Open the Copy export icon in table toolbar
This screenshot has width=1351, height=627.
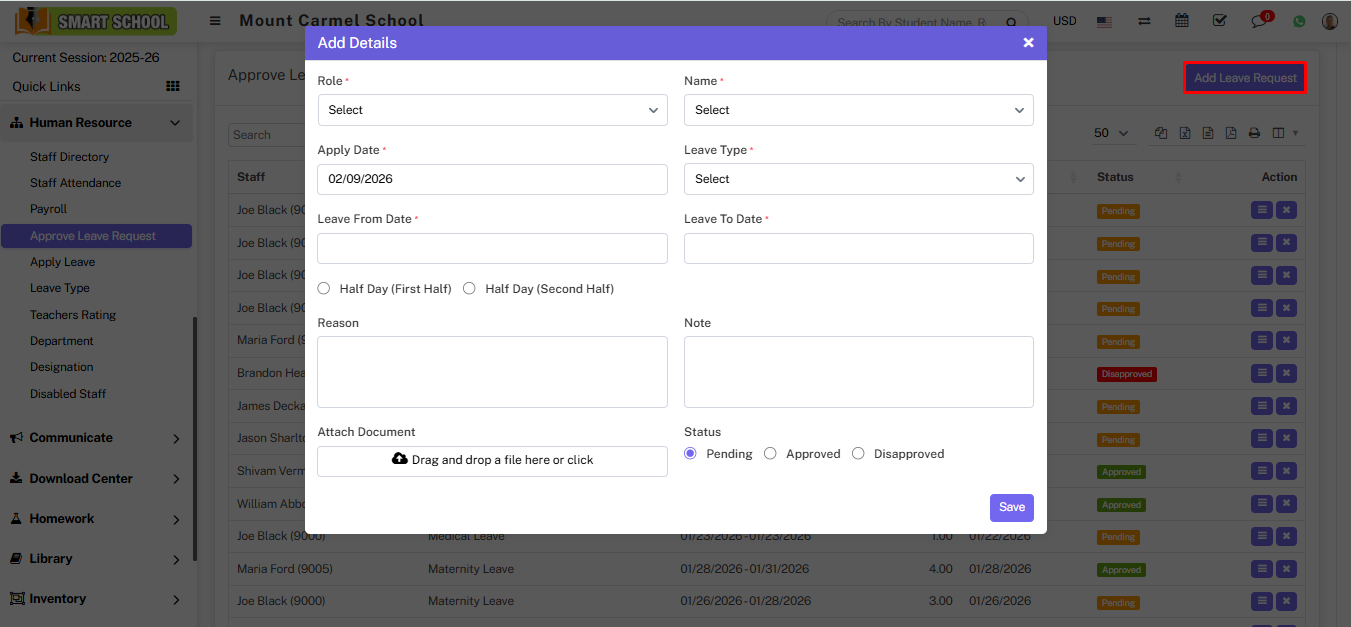(x=1161, y=132)
